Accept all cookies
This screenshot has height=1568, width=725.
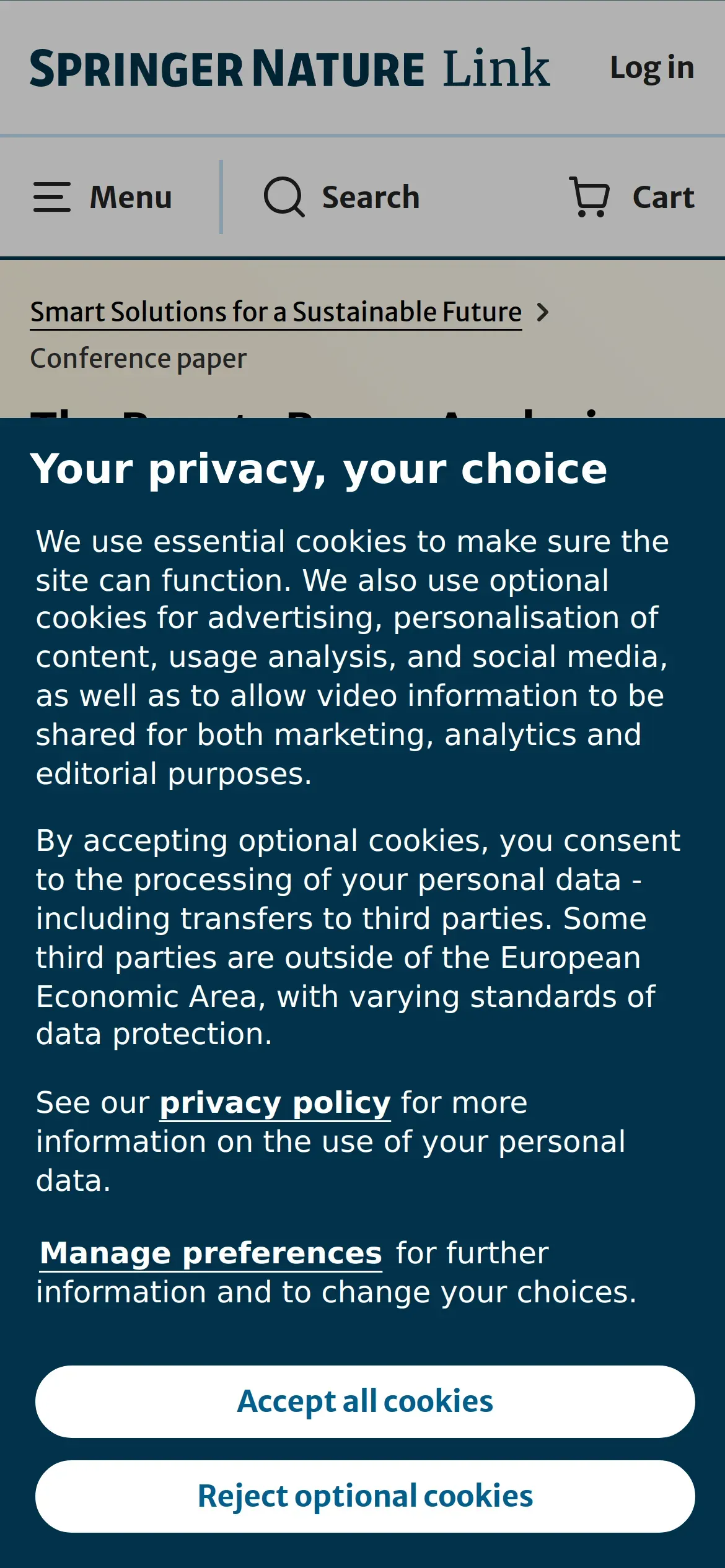coord(365,1401)
